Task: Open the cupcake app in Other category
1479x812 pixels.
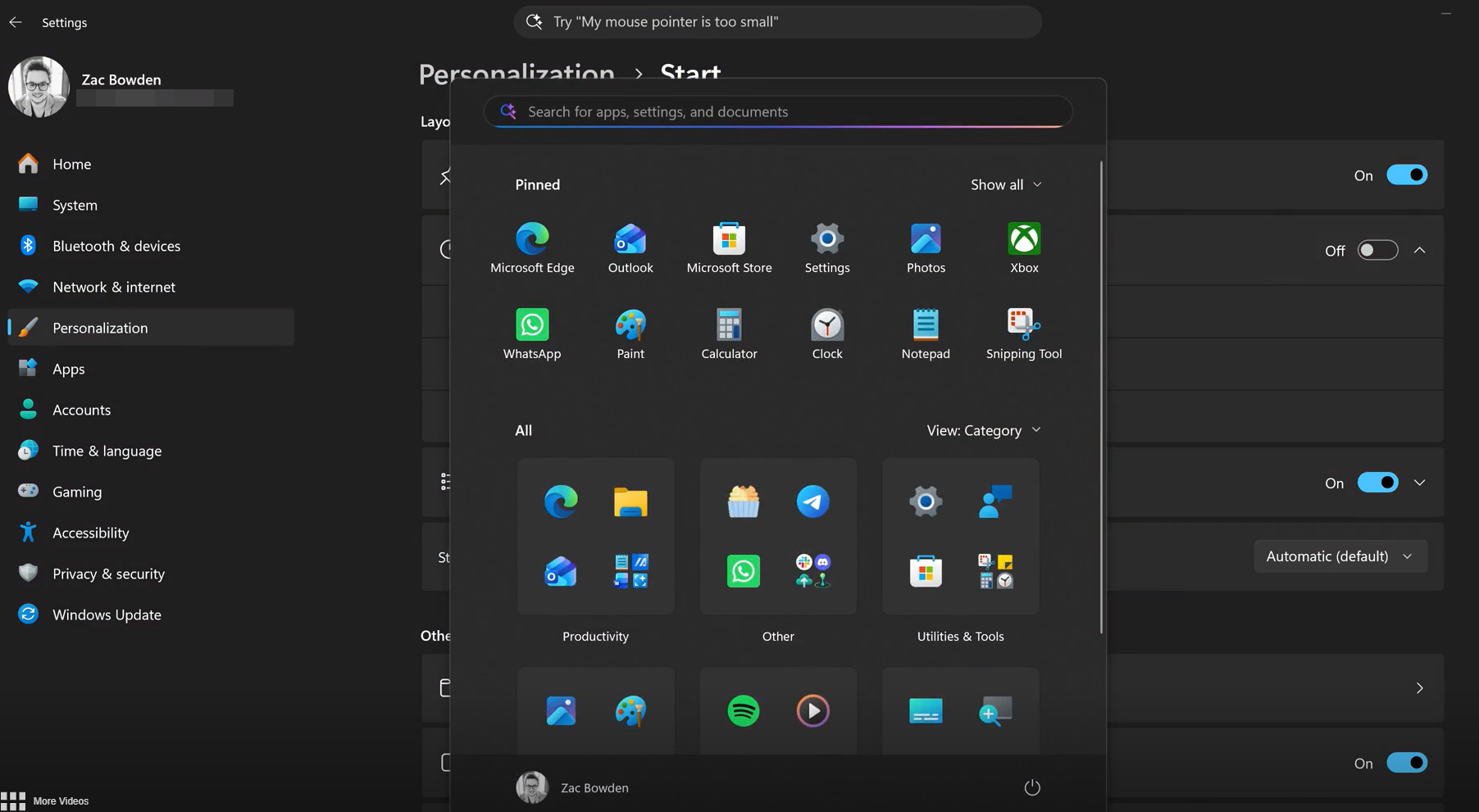Action: pyautogui.click(x=743, y=501)
